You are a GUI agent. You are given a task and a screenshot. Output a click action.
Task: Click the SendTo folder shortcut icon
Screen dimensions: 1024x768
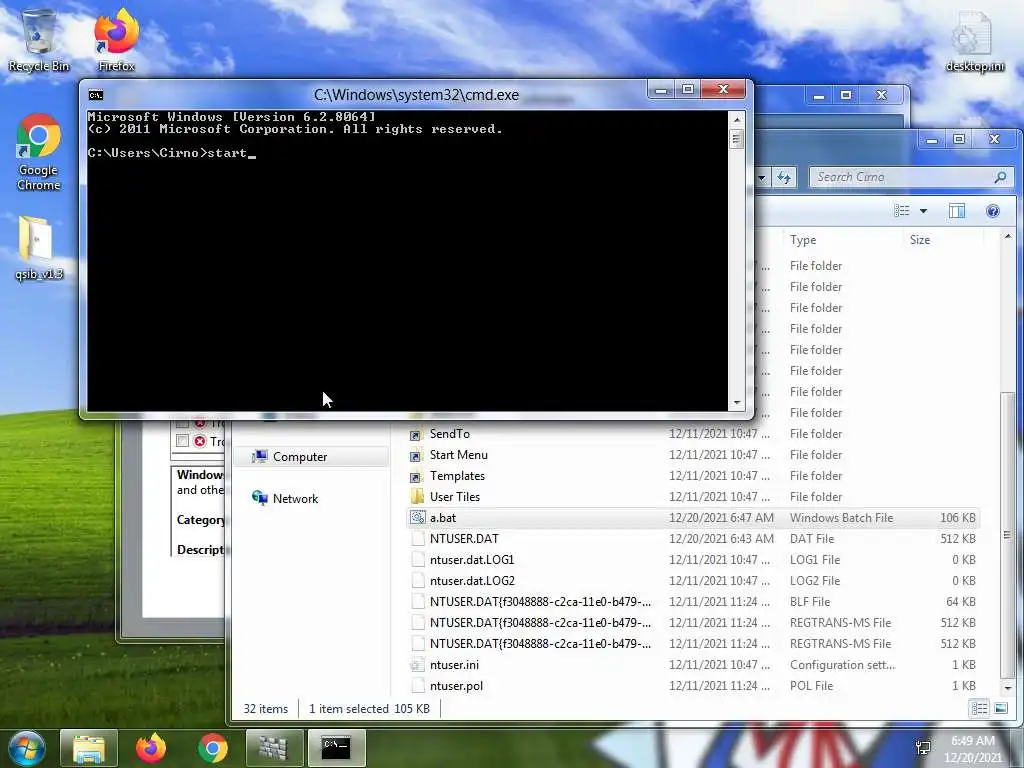pyautogui.click(x=416, y=434)
